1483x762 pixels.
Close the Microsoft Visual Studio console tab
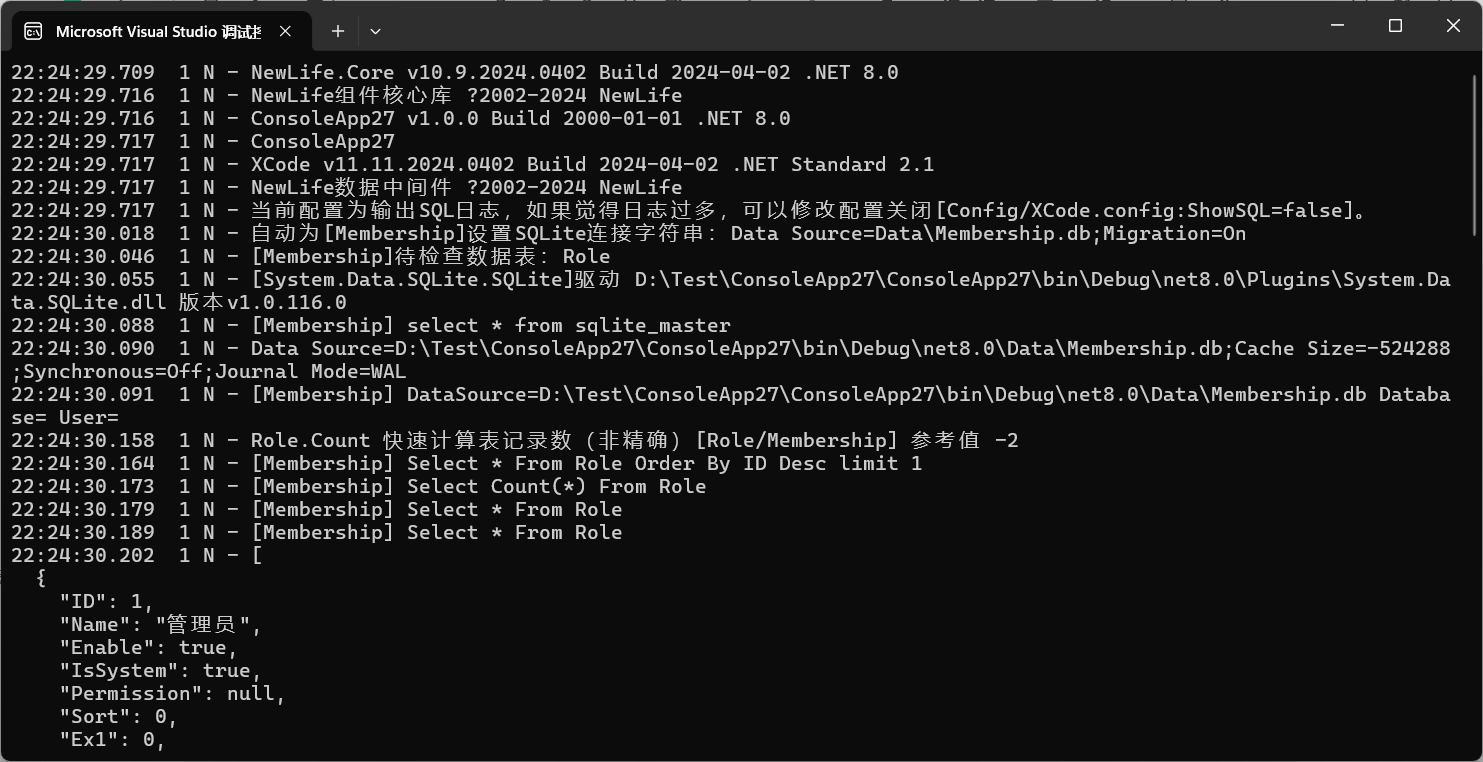click(285, 31)
